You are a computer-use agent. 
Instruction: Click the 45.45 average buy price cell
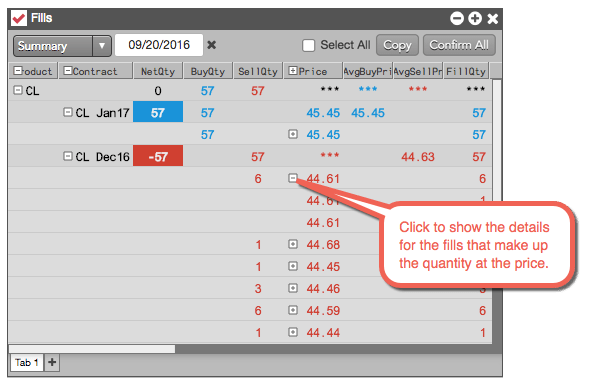pyautogui.click(x=368, y=113)
